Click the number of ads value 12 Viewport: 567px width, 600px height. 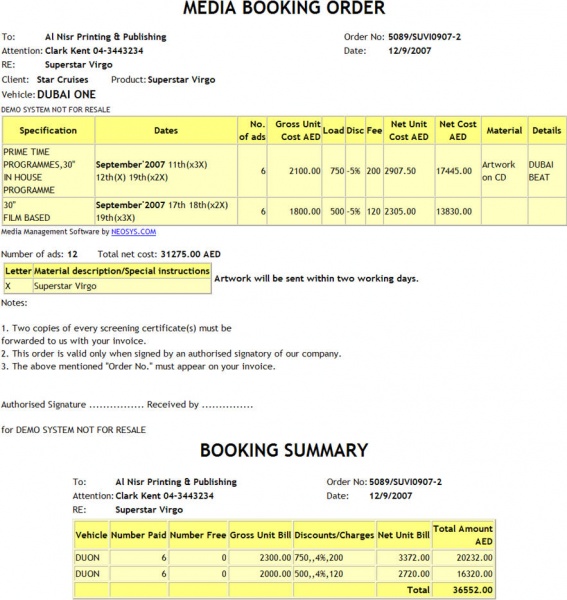[72, 254]
